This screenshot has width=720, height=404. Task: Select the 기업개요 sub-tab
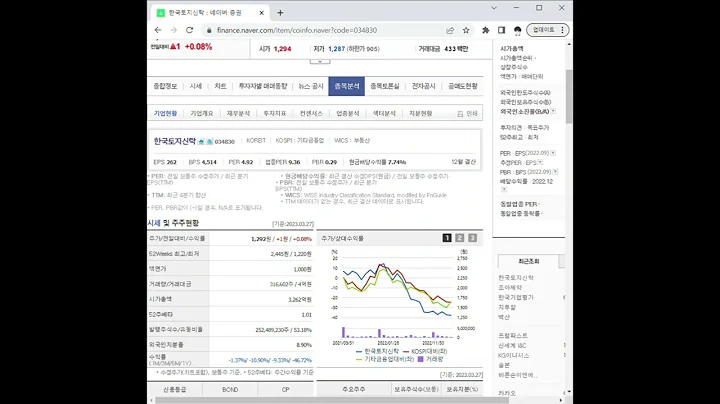(x=202, y=113)
